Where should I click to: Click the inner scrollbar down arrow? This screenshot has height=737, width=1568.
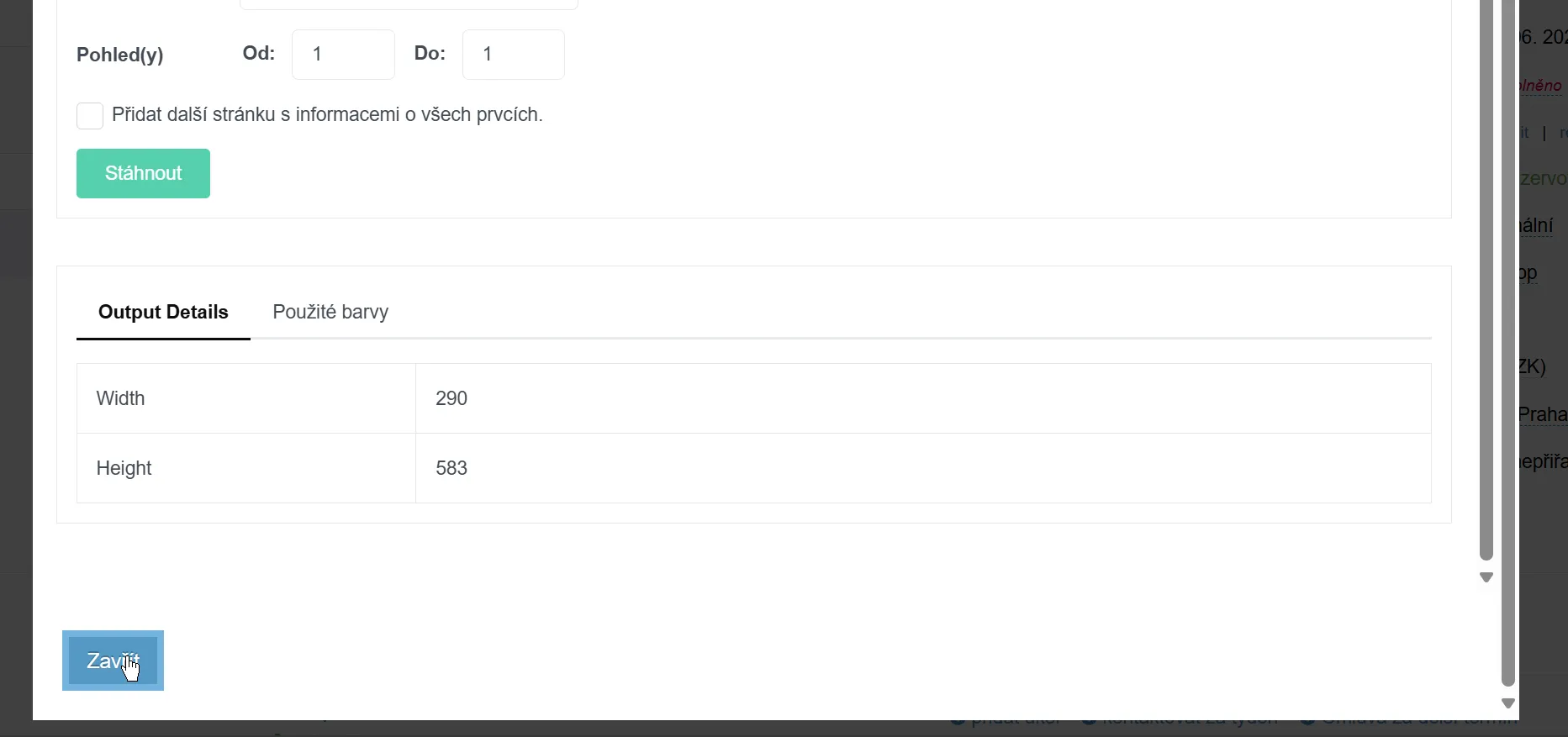coord(1486,577)
